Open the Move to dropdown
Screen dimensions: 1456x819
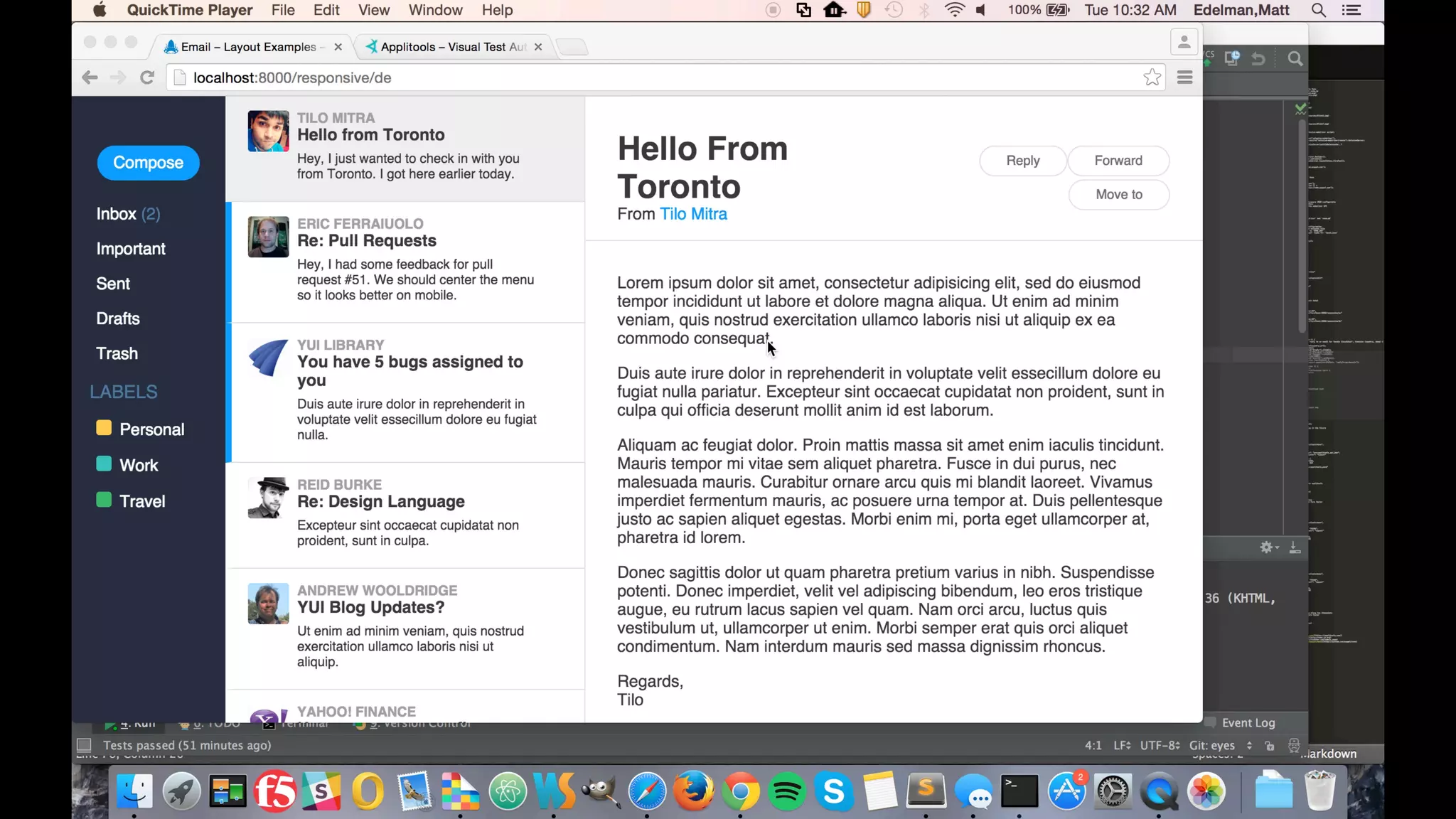(x=1118, y=195)
